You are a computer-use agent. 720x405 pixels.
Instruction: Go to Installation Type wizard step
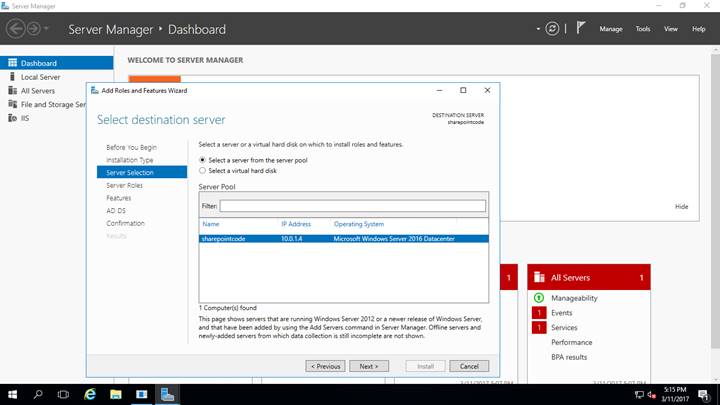129,160
